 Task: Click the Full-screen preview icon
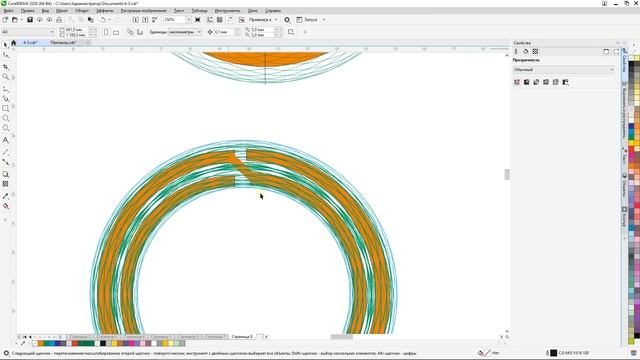pos(198,20)
